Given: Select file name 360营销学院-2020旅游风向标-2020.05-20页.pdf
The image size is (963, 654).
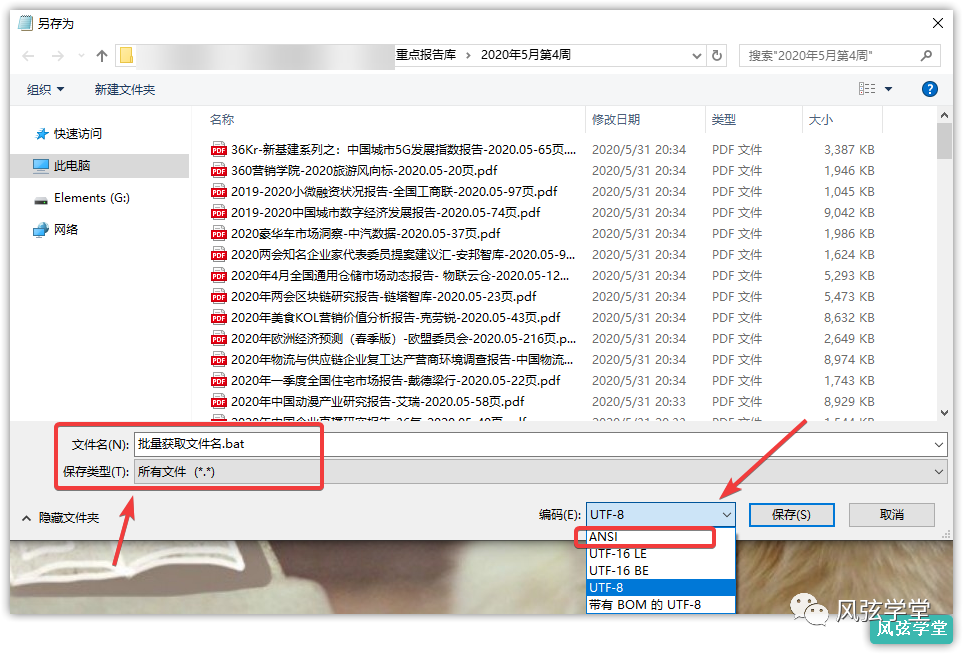Looking at the screenshot, I should tap(364, 170).
